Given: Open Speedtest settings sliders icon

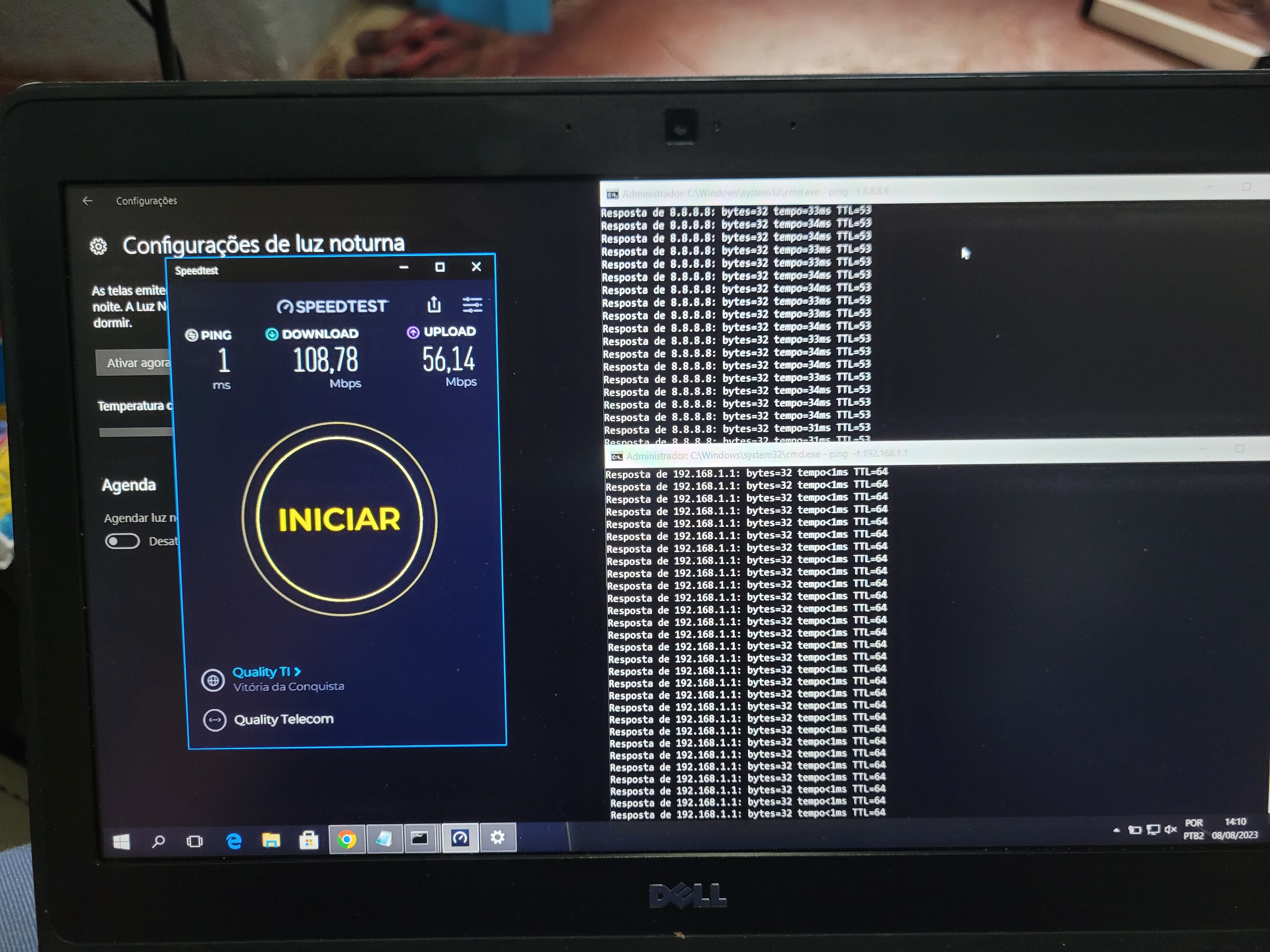Looking at the screenshot, I should point(472,305).
